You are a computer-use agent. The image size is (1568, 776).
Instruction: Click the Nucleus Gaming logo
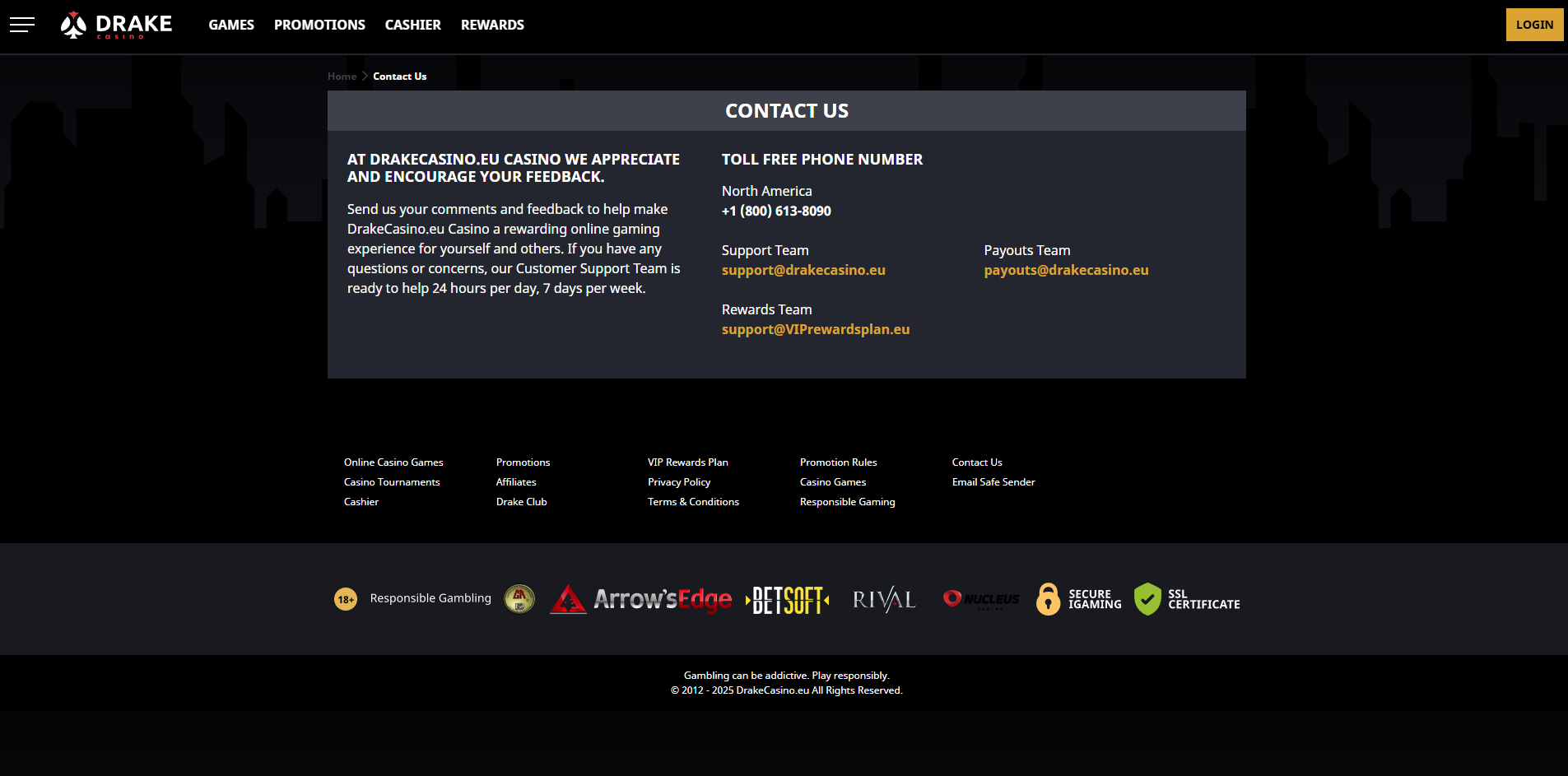(x=981, y=599)
